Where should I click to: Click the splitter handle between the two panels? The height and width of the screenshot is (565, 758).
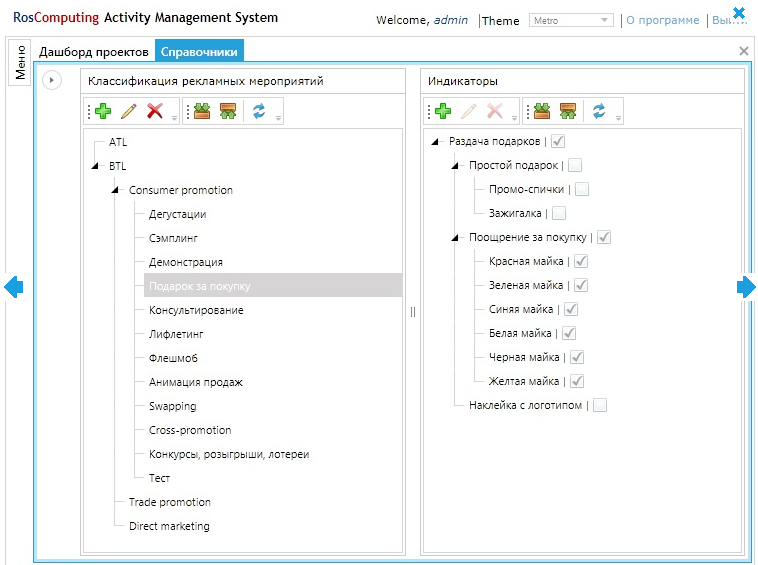413,312
